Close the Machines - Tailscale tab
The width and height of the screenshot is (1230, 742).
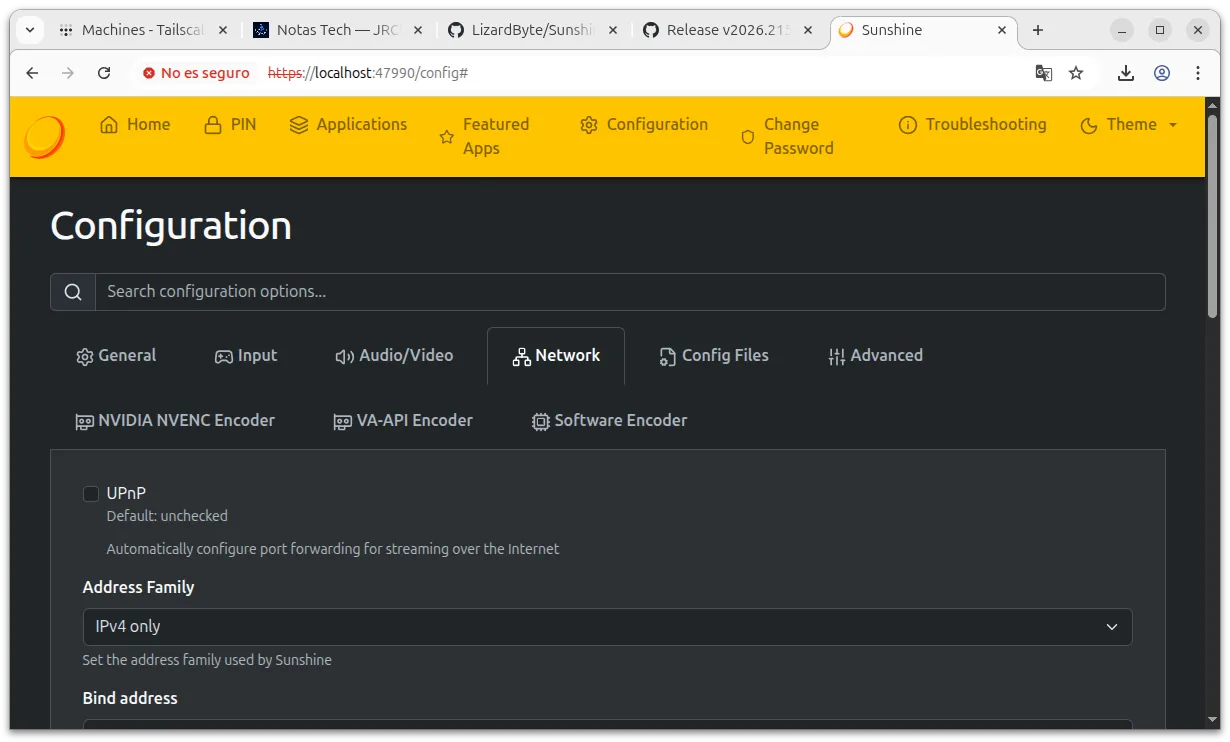point(221,30)
